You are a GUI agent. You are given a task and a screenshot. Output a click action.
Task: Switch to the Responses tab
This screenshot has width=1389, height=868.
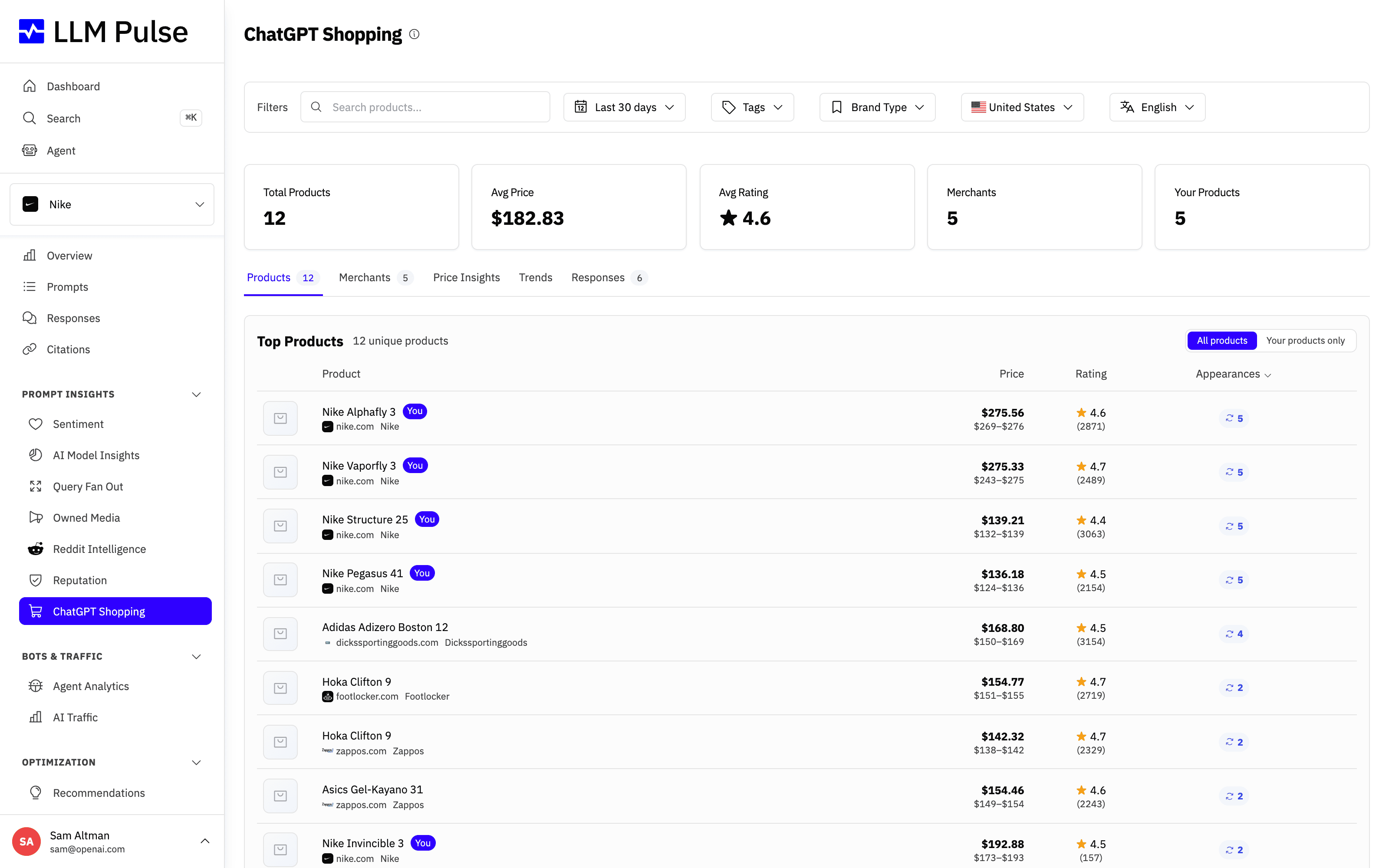pyautogui.click(x=609, y=277)
